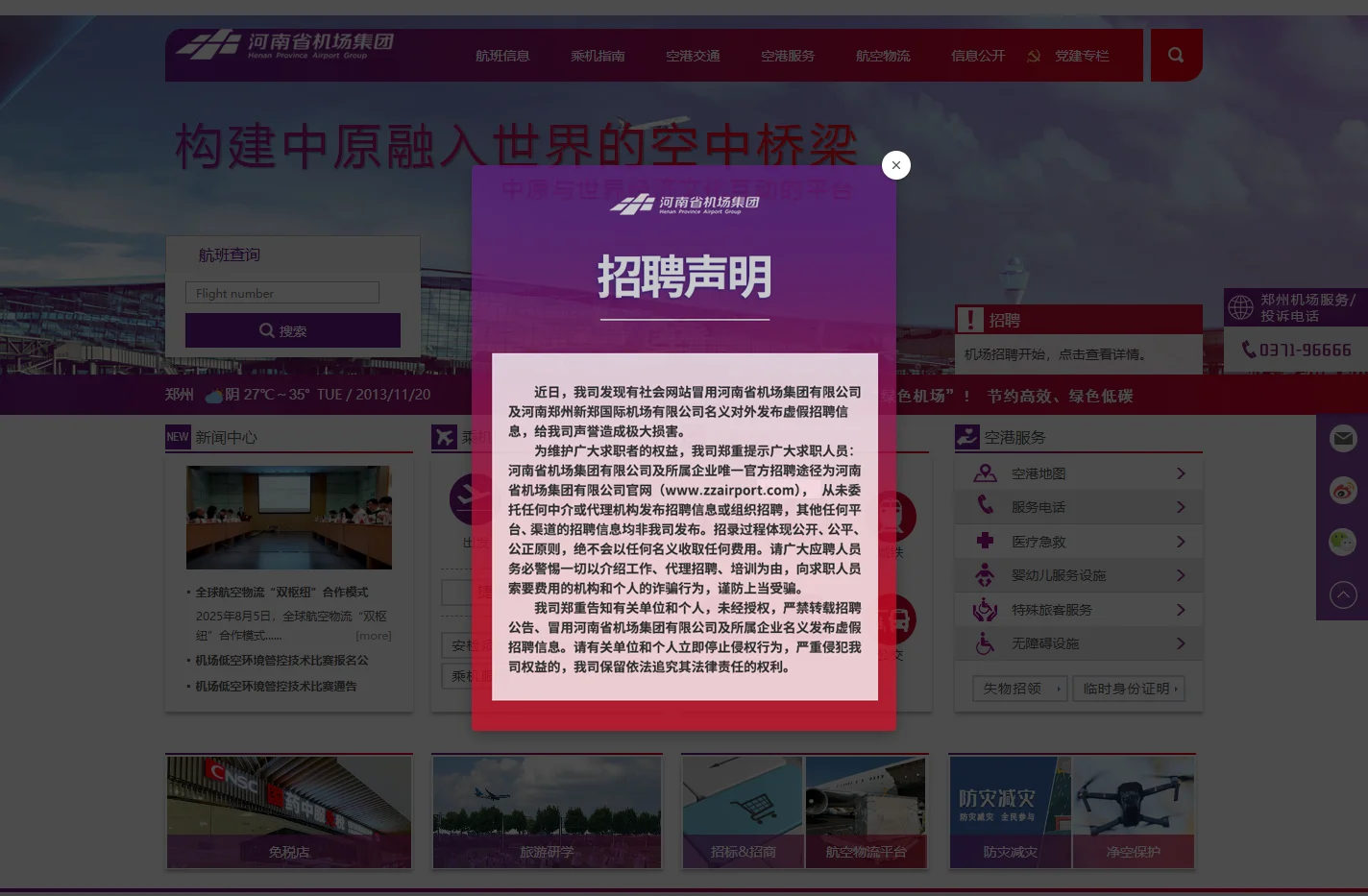Focus the Flight number input field
The height and width of the screenshot is (896, 1368).
[x=282, y=293]
